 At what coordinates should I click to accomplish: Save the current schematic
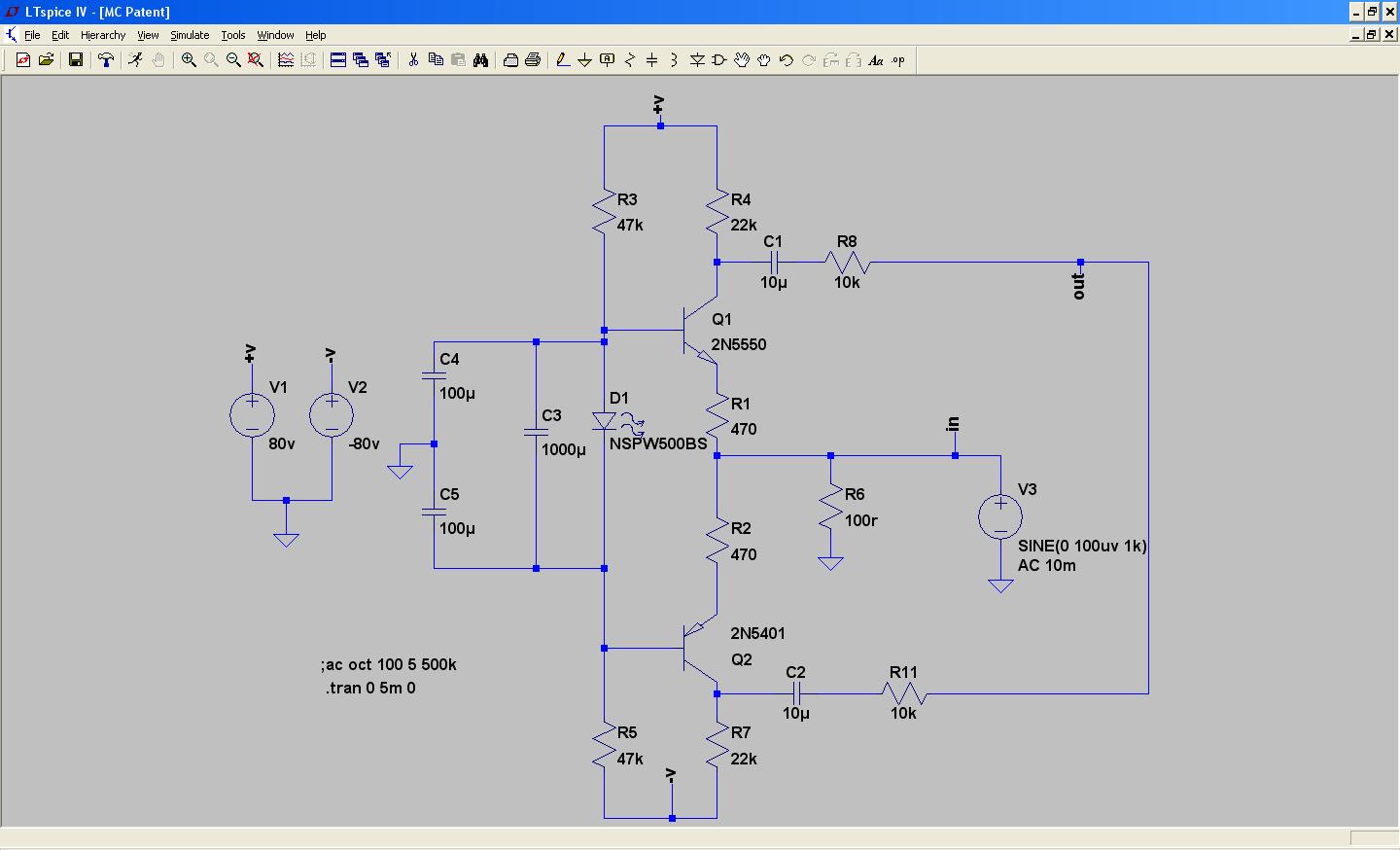pyautogui.click(x=75, y=60)
